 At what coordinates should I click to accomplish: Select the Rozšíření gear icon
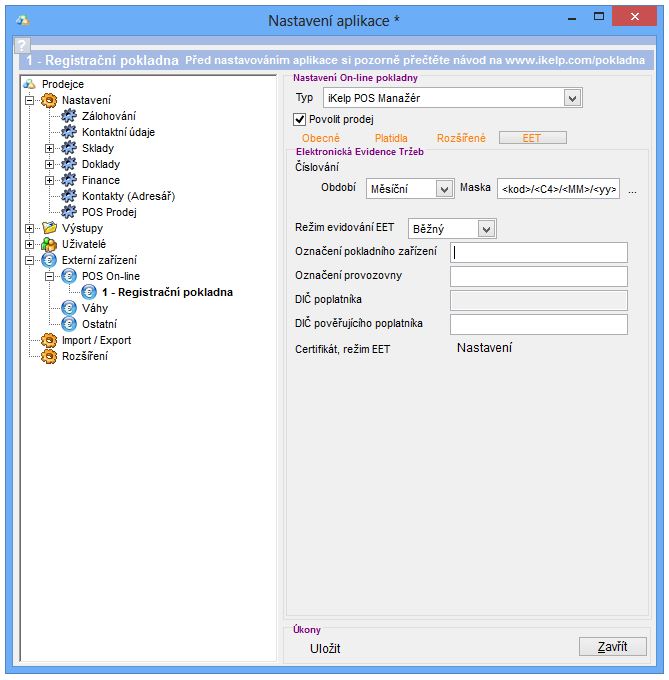tap(49, 356)
